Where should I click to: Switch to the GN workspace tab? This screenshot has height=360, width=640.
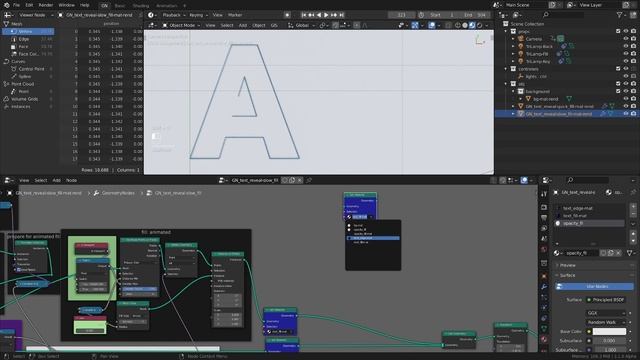104,6
